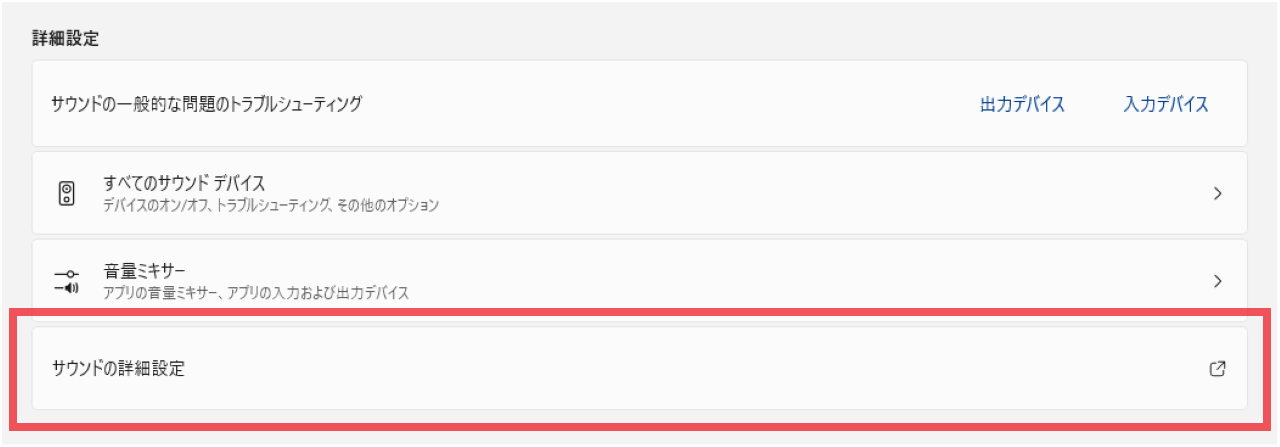
Task: Open the 出力デバイス troubleshooter link
Action: (1022, 105)
